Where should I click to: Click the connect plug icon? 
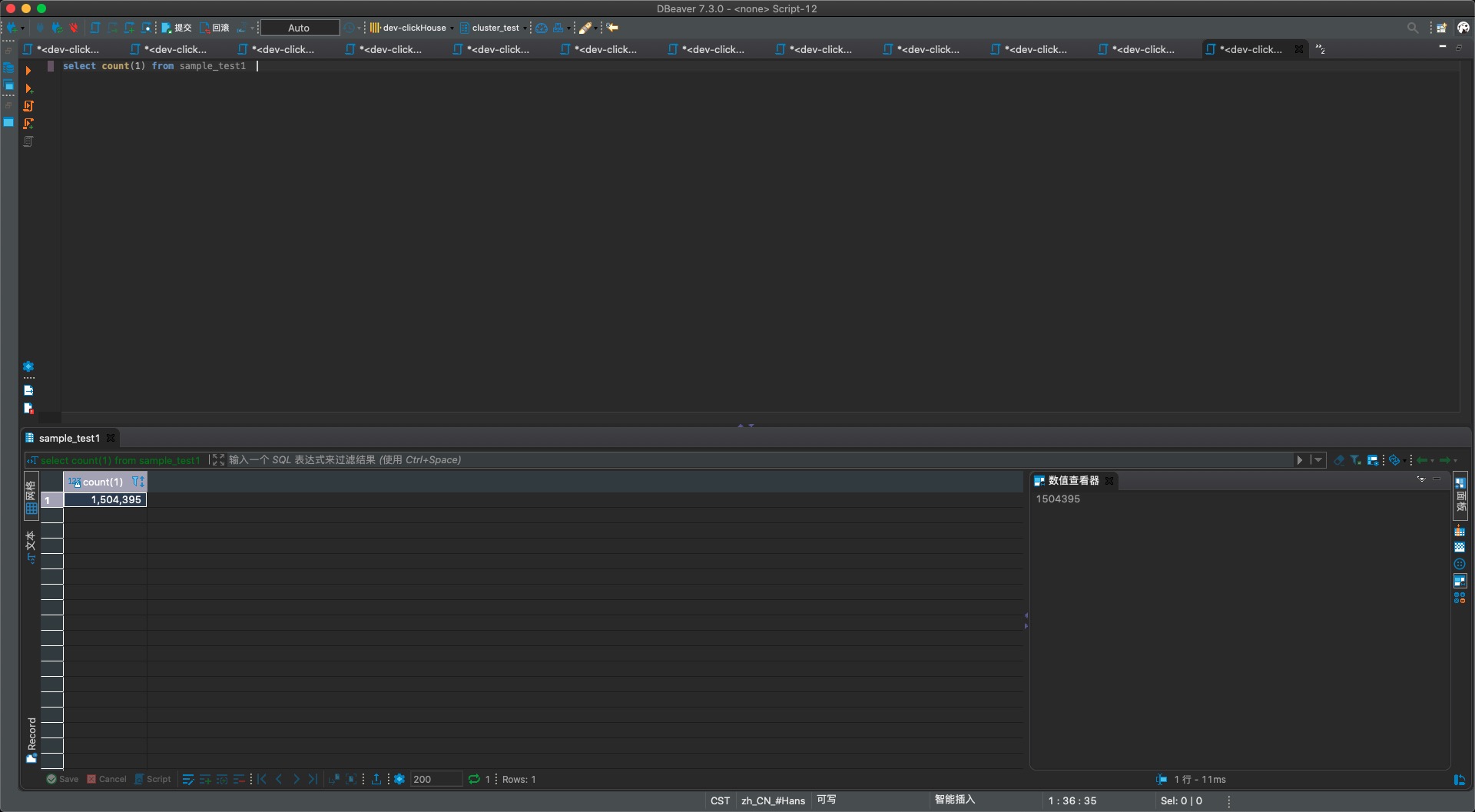tap(40, 28)
